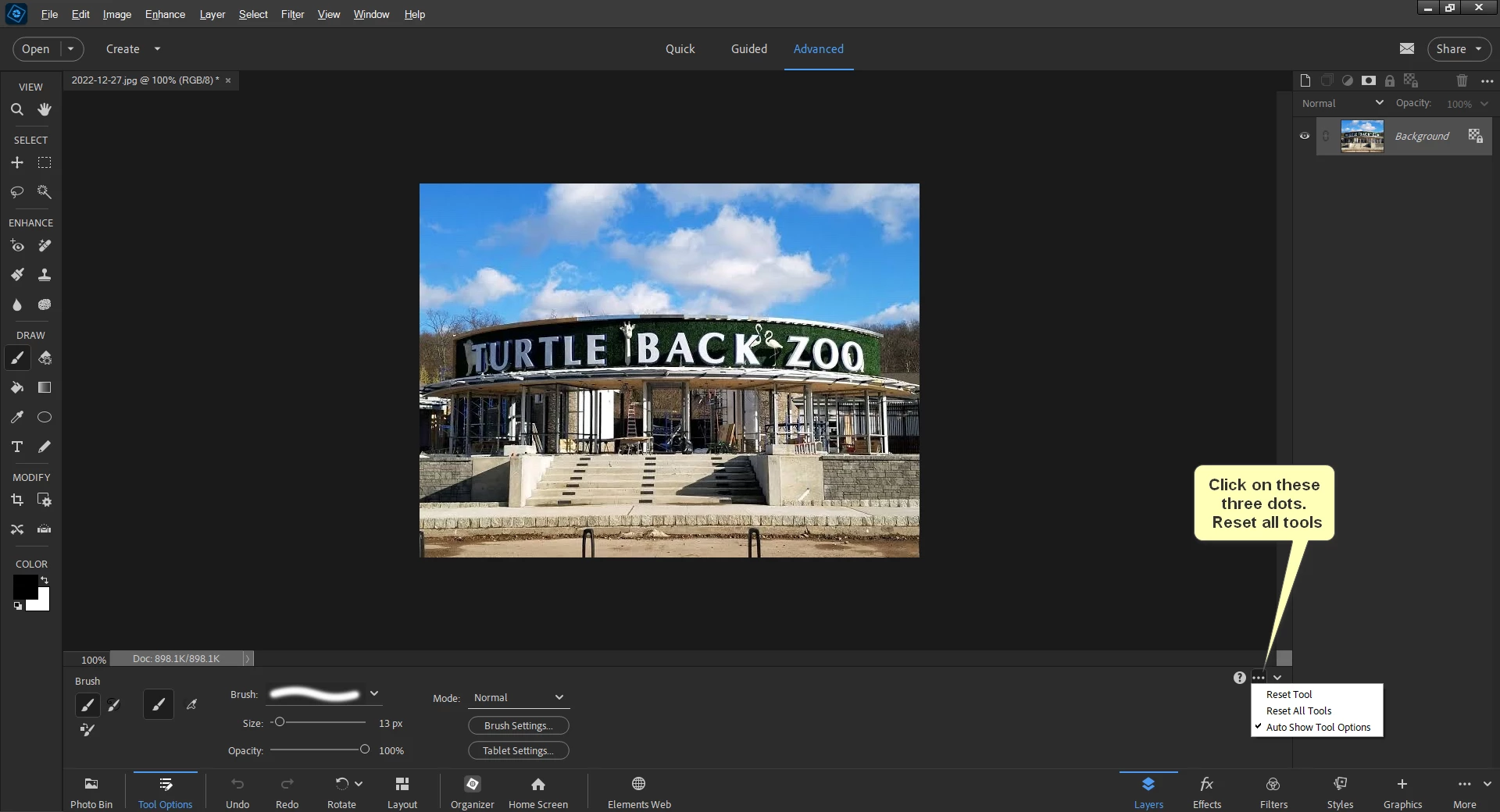Enable airbrush mode in Brush options
This screenshot has height=812, width=1500.
pos(191,704)
